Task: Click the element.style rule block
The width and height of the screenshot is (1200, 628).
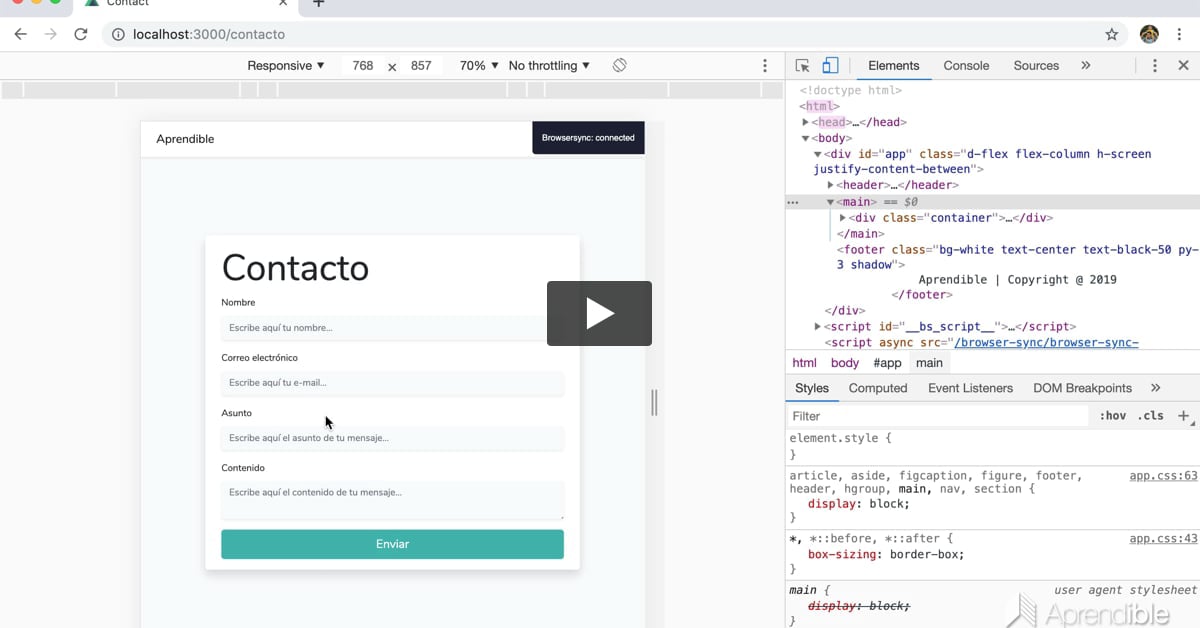Action: pyautogui.click(x=992, y=446)
